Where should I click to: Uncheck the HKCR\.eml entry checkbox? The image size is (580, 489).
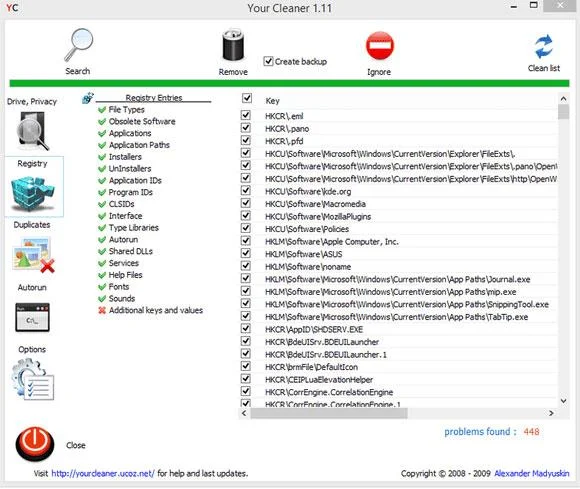point(246,115)
